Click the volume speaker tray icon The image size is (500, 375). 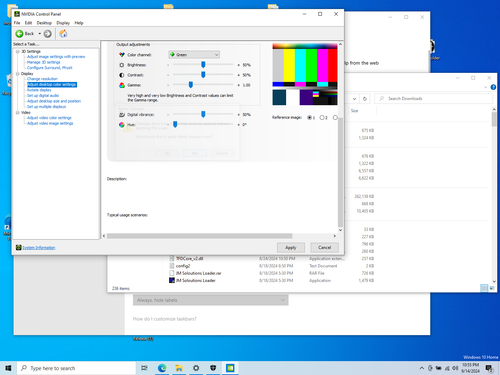(455, 368)
